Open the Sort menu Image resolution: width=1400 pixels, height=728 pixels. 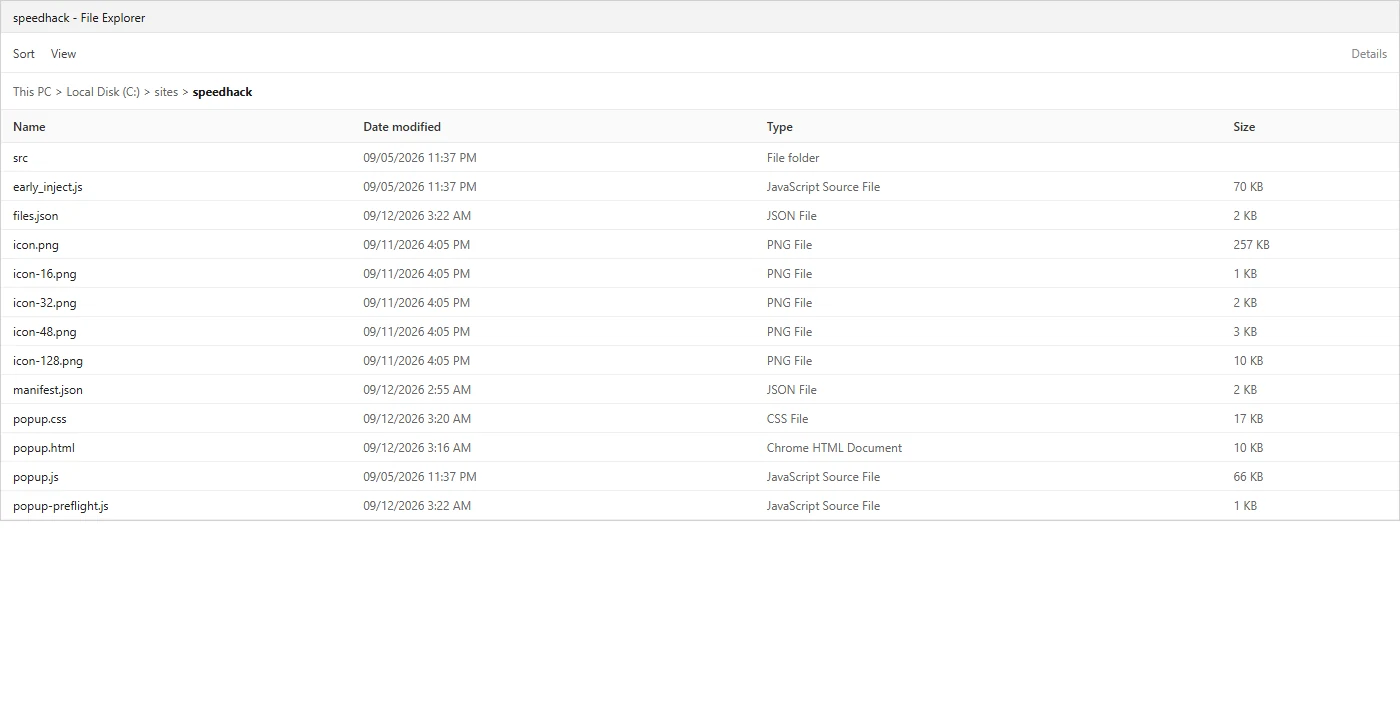pyautogui.click(x=24, y=54)
